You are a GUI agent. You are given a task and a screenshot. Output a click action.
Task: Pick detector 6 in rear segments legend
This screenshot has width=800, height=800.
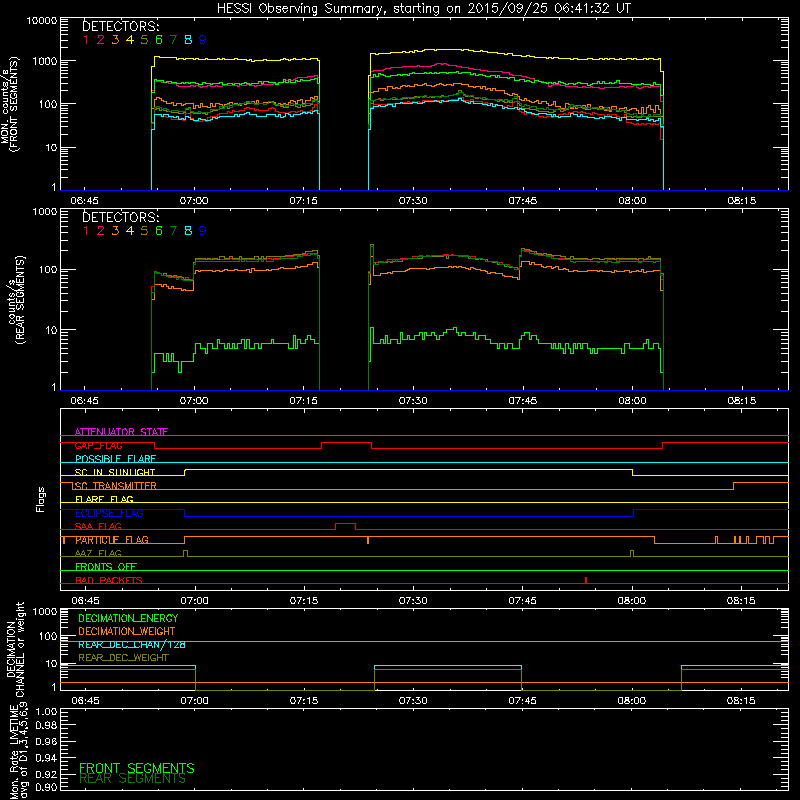point(159,231)
